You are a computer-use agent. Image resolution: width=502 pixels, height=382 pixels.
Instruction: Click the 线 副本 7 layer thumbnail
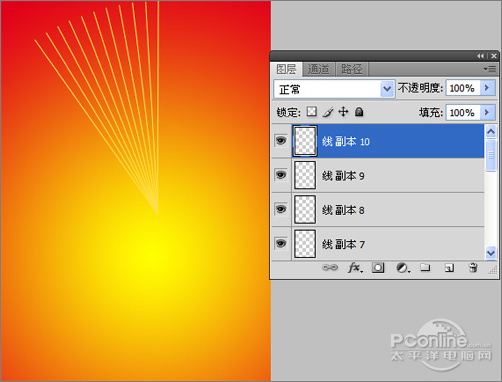click(x=305, y=244)
